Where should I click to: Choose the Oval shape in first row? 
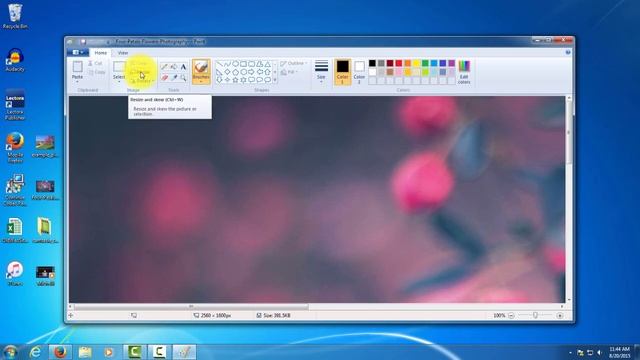[x=236, y=64]
